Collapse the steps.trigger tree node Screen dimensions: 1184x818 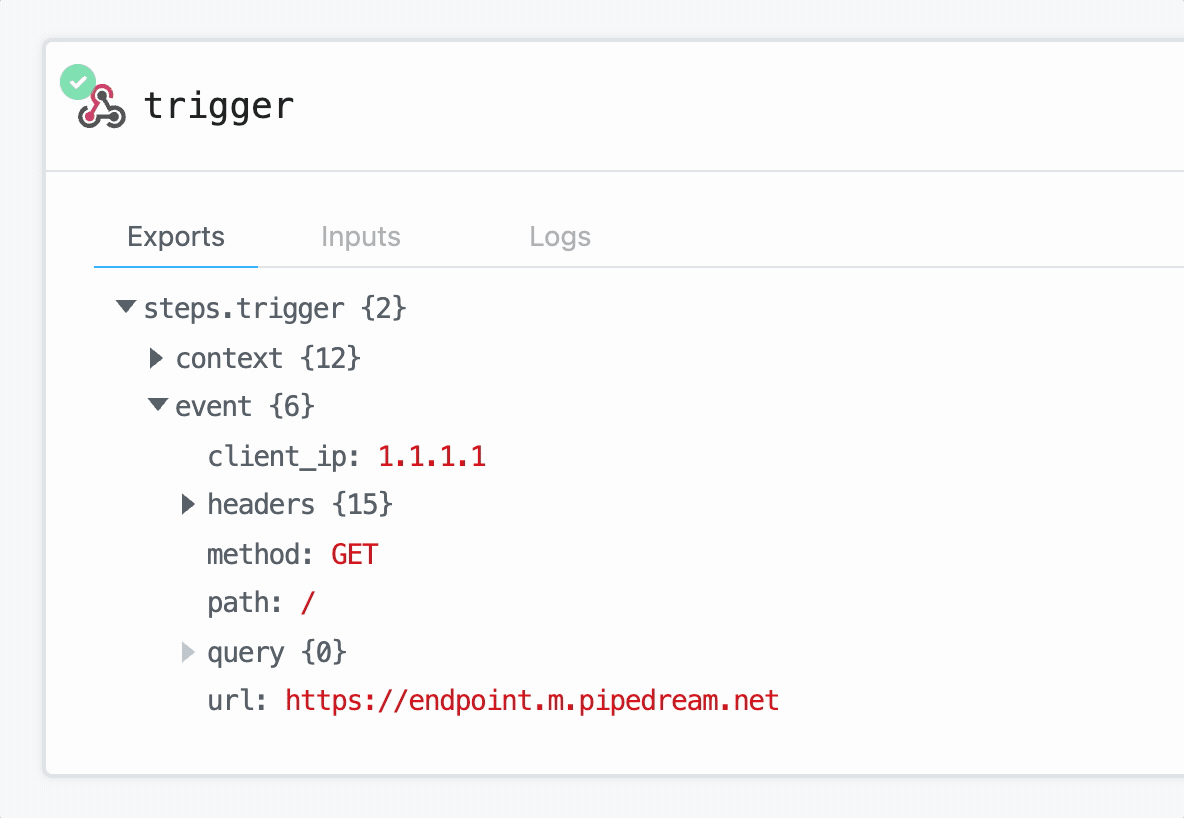pyautogui.click(x=125, y=307)
